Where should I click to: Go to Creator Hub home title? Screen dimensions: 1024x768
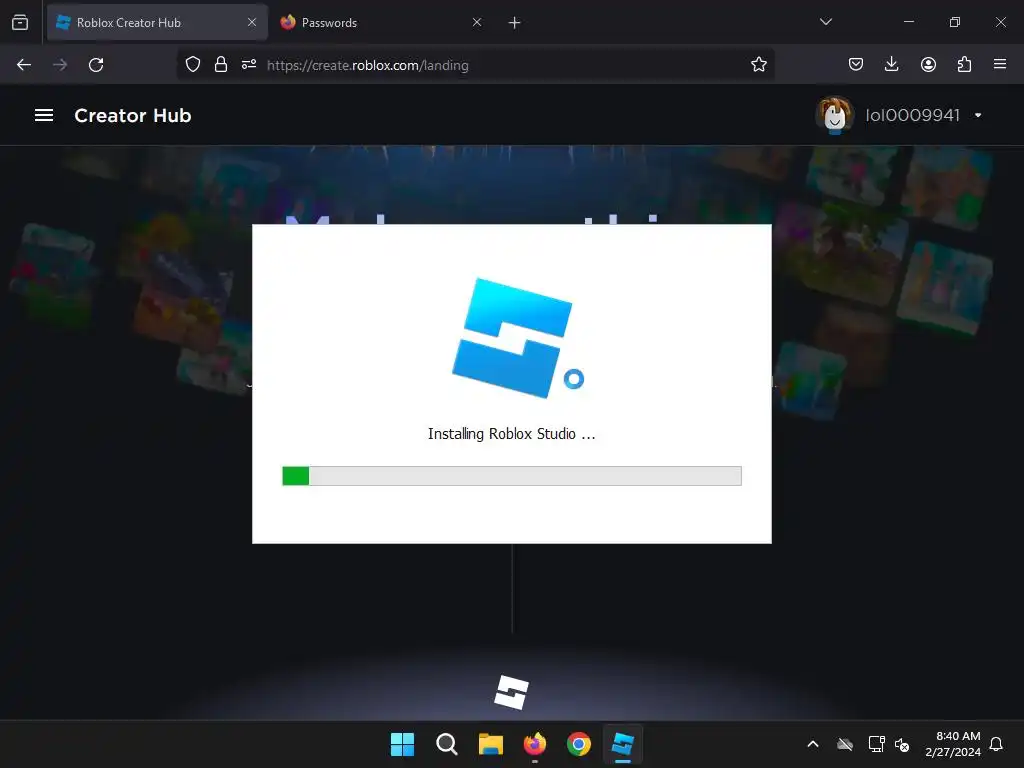coord(133,116)
